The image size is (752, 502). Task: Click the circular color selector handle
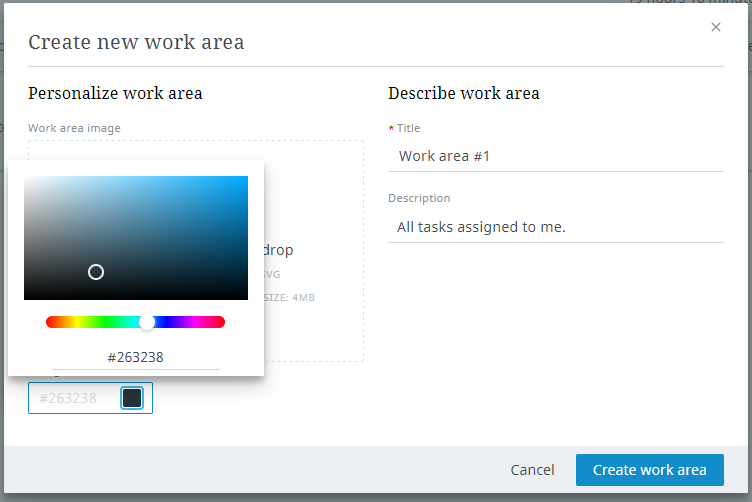coord(96,272)
